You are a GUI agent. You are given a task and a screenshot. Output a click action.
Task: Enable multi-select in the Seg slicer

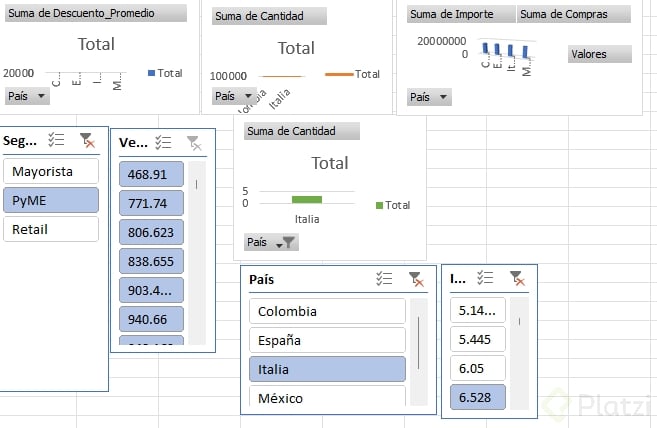57,142
